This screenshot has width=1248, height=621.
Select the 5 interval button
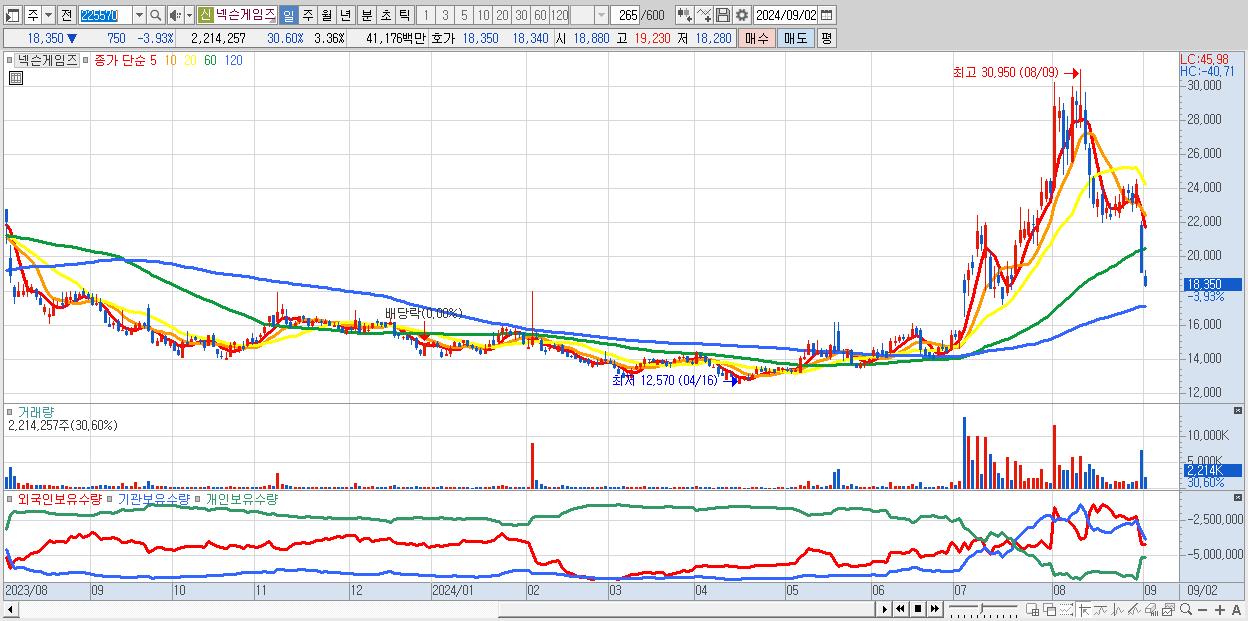[464, 15]
